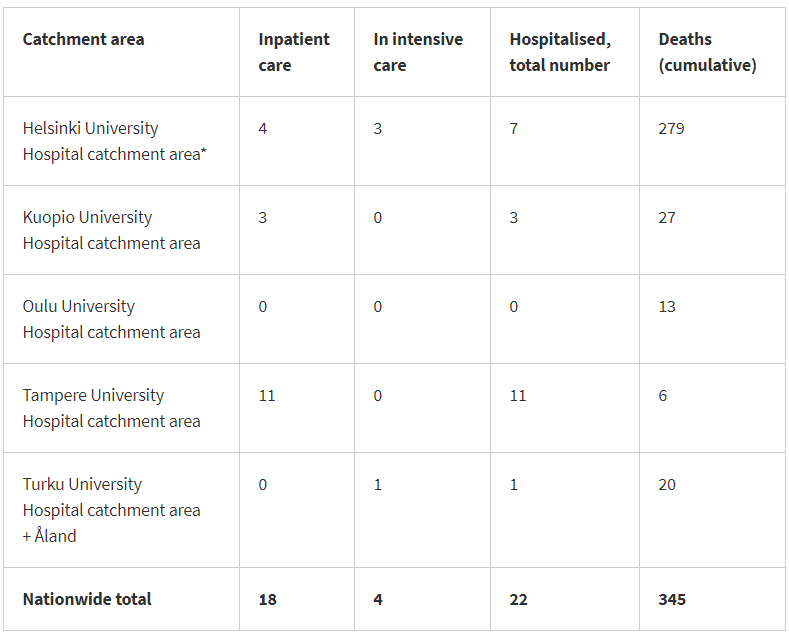This screenshot has height=637, width=789.
Task: Click the "Deaths (cumulative)" column header
Action: click(x=707, y=52)
